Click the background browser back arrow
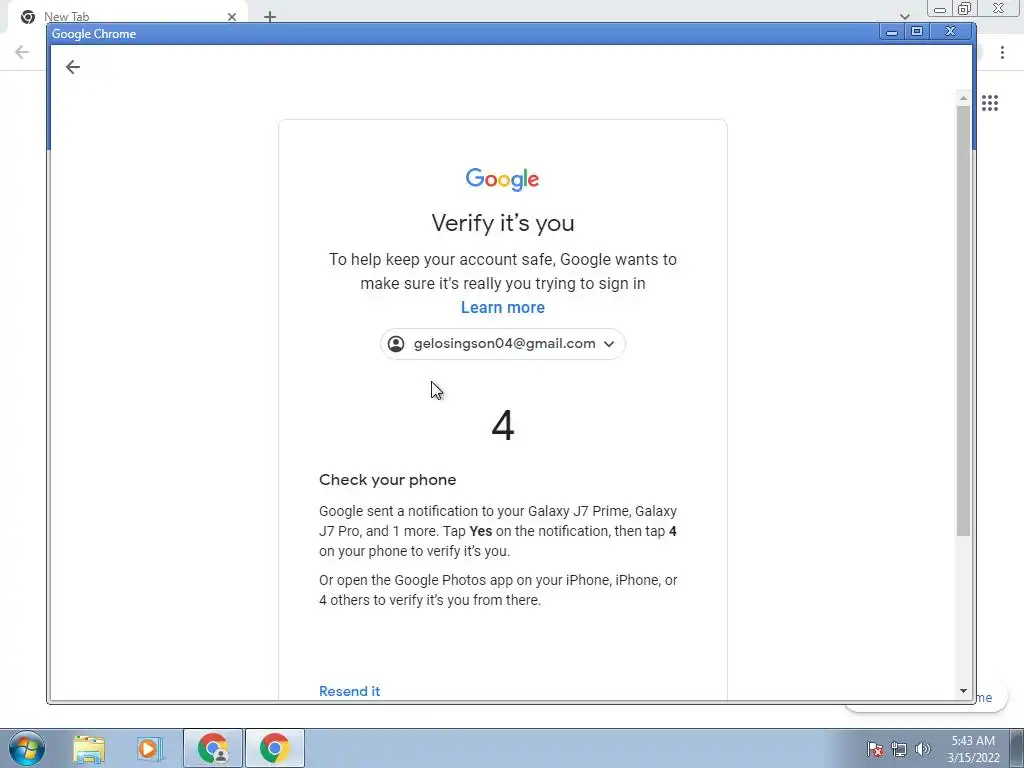1024x768 pixels. tap(22, 52)
